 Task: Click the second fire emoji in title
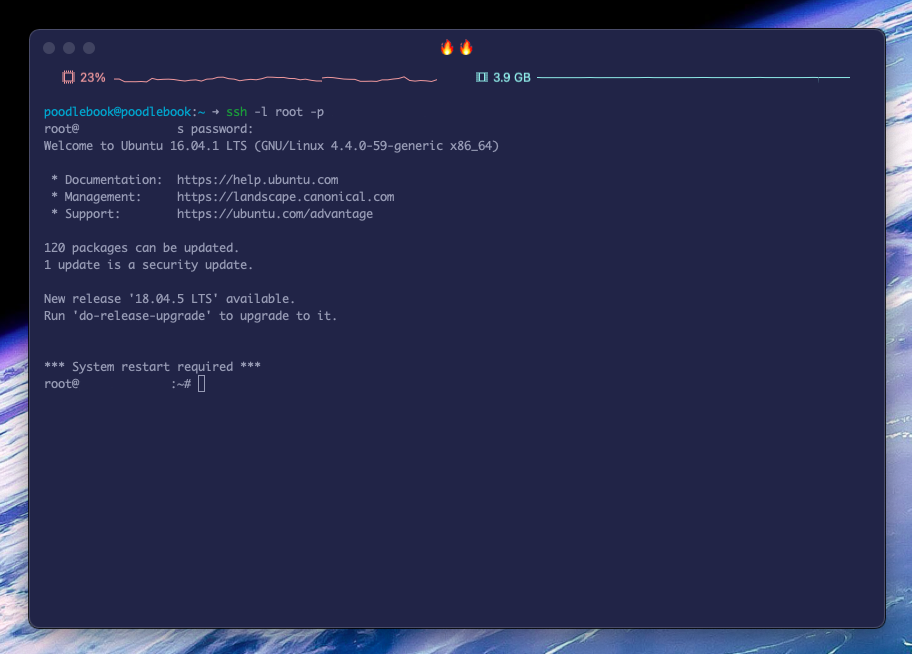click(466, 48)
